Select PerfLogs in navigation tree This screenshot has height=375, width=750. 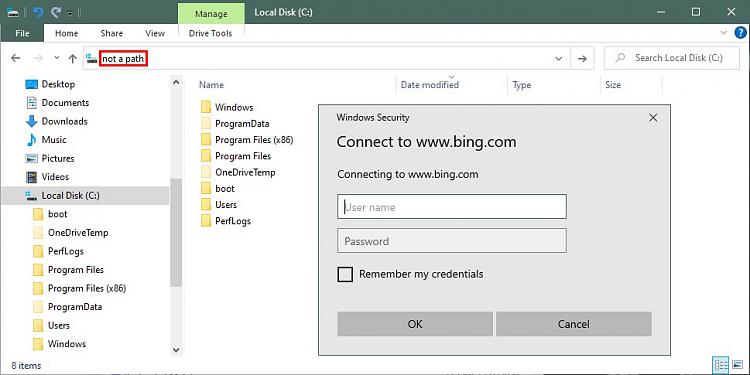click(66, 251)
